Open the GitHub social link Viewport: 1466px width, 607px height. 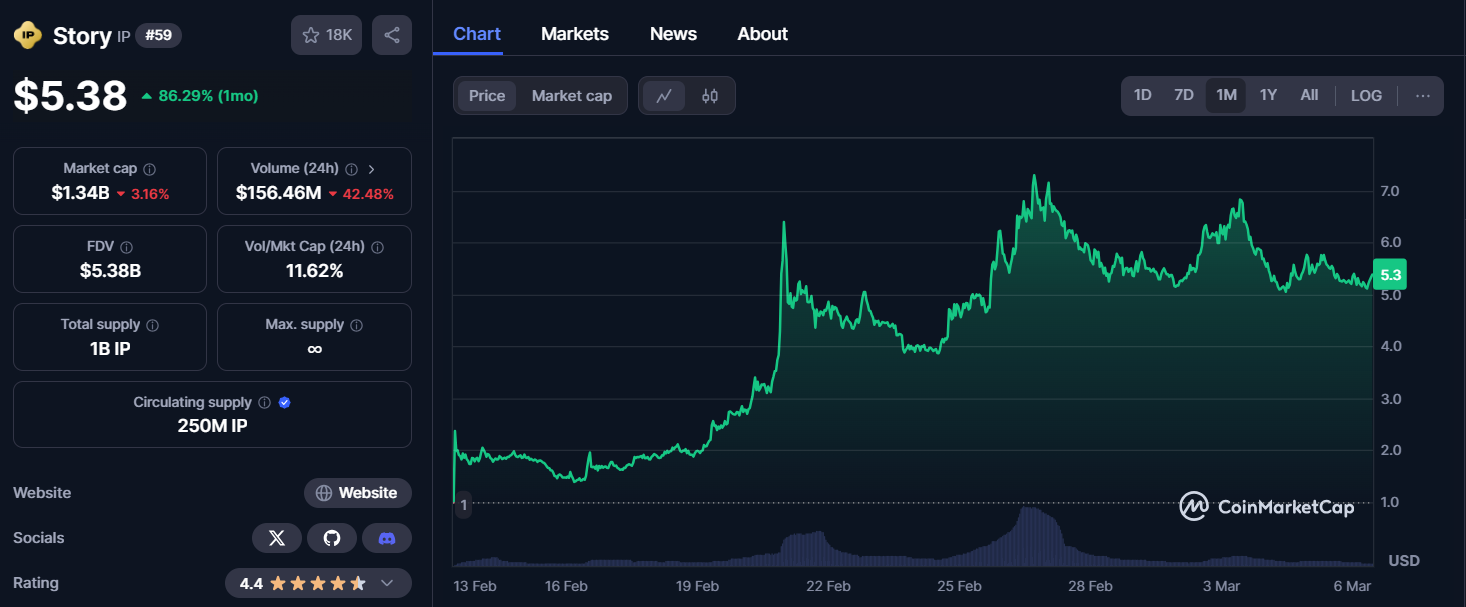332,538
